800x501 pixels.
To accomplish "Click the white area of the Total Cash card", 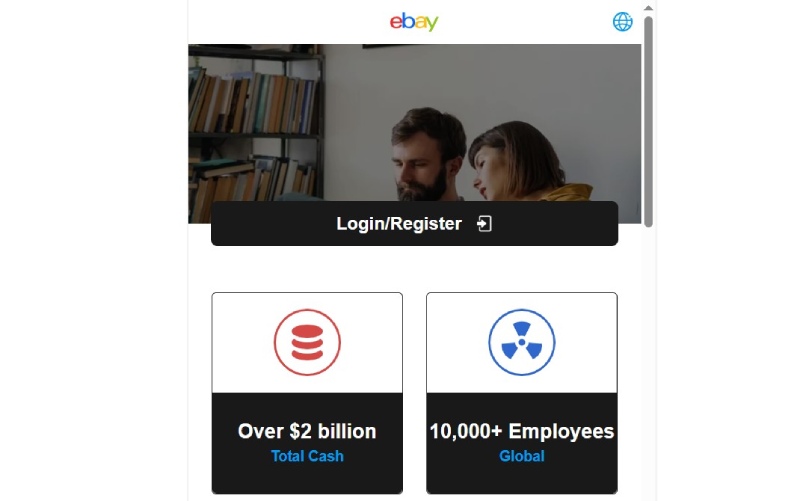I will tap(307, 342).
